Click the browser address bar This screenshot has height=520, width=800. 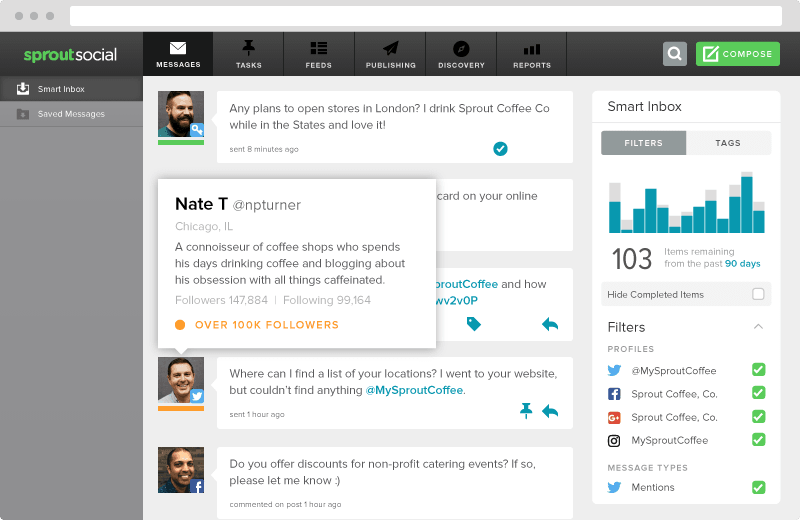[426, 16]
